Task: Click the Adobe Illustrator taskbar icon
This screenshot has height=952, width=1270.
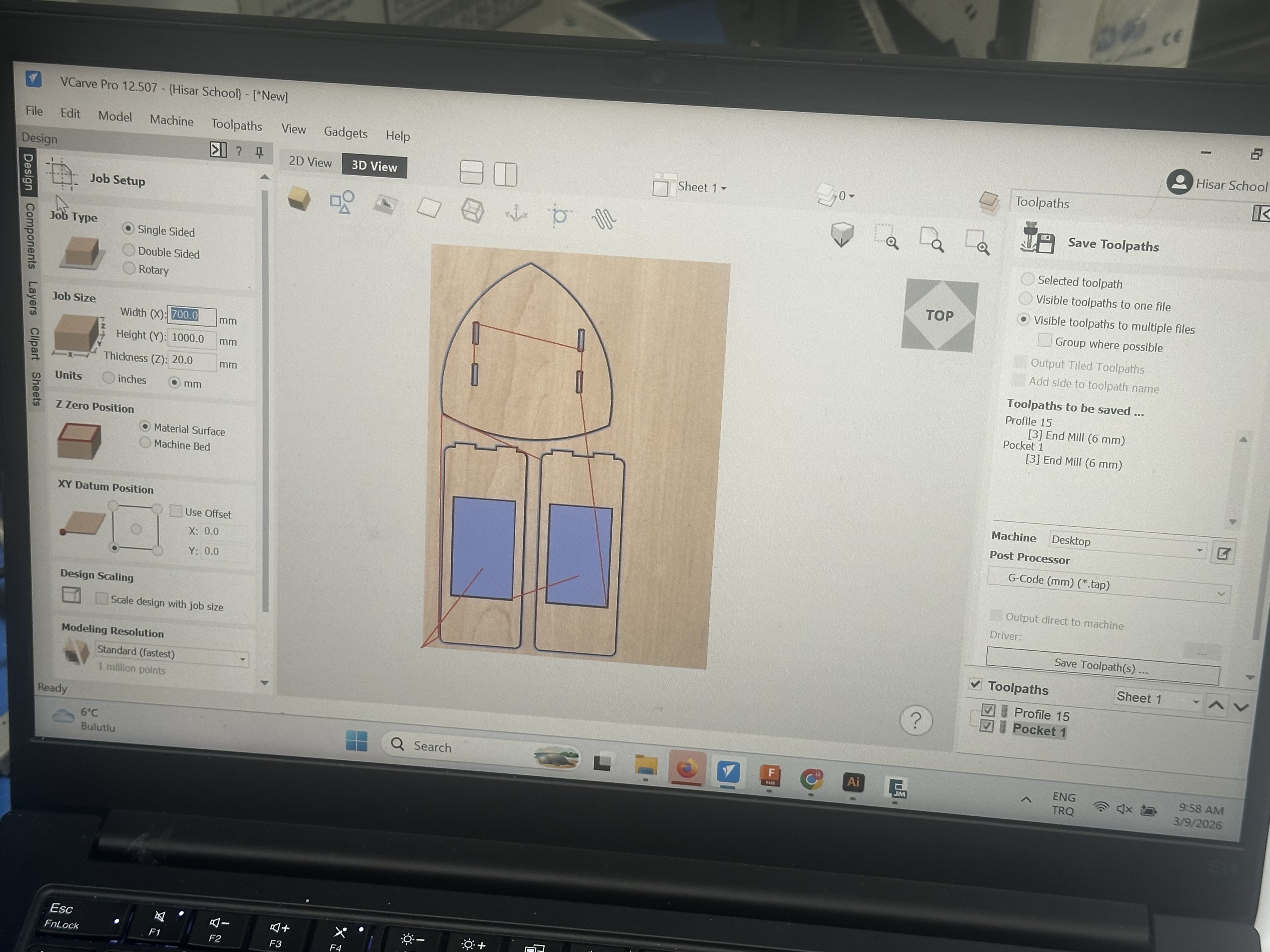Action: point(853,782)
